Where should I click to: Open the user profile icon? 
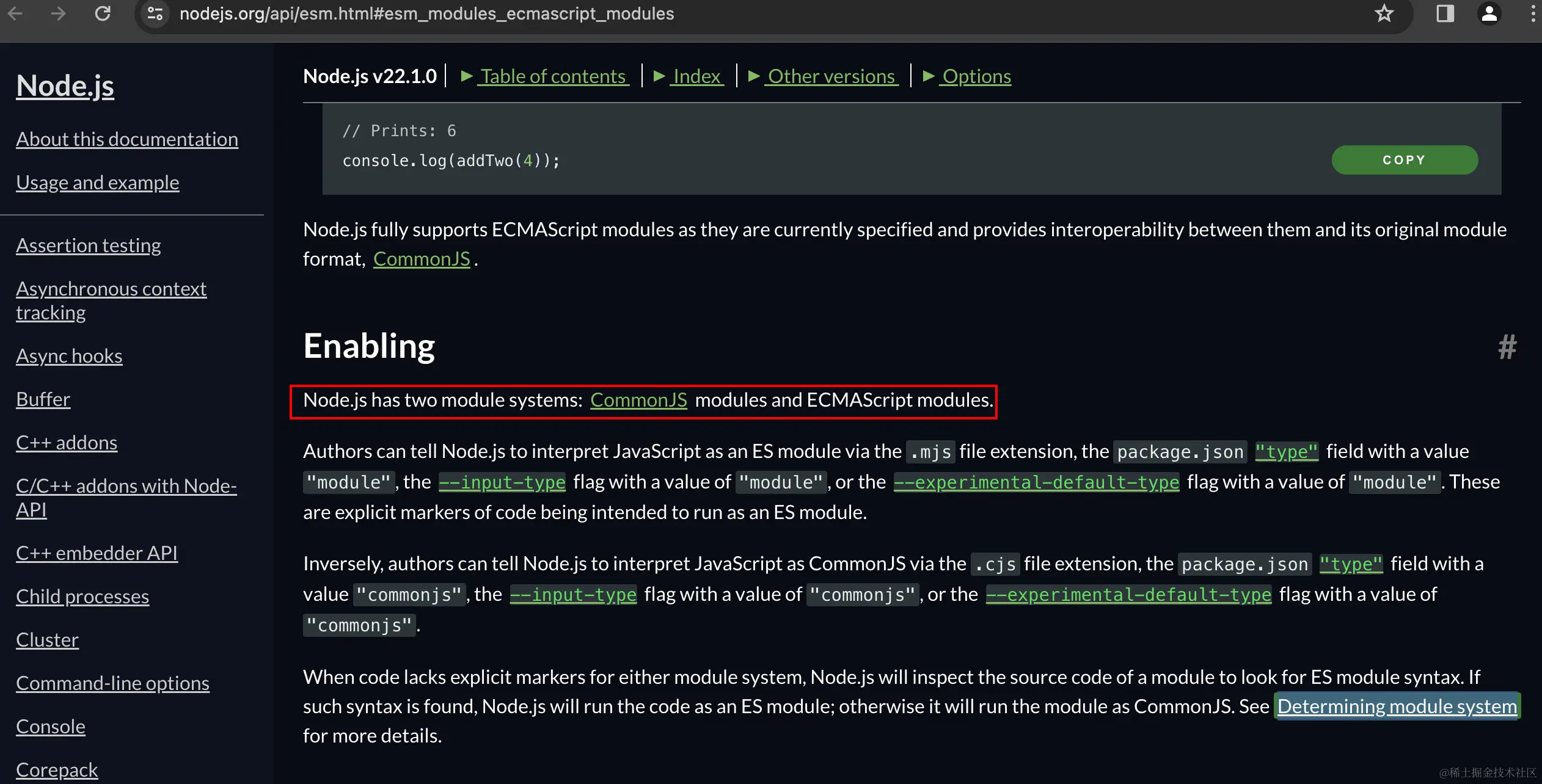coord(1489,13)
